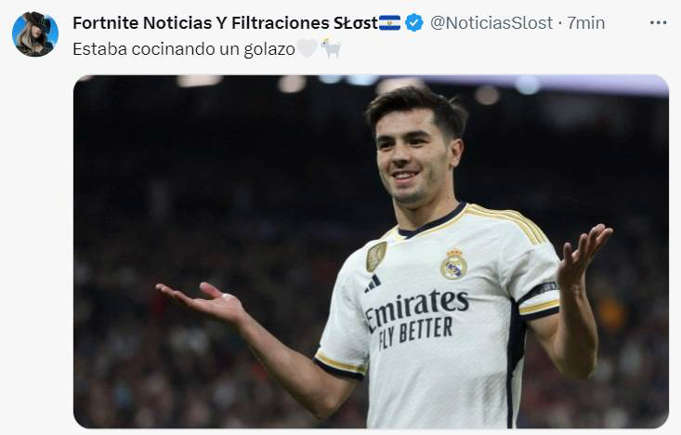Screen dimensions: 681x435
Task: Click the goat emoji in tweet
Action: coord(331,48)
